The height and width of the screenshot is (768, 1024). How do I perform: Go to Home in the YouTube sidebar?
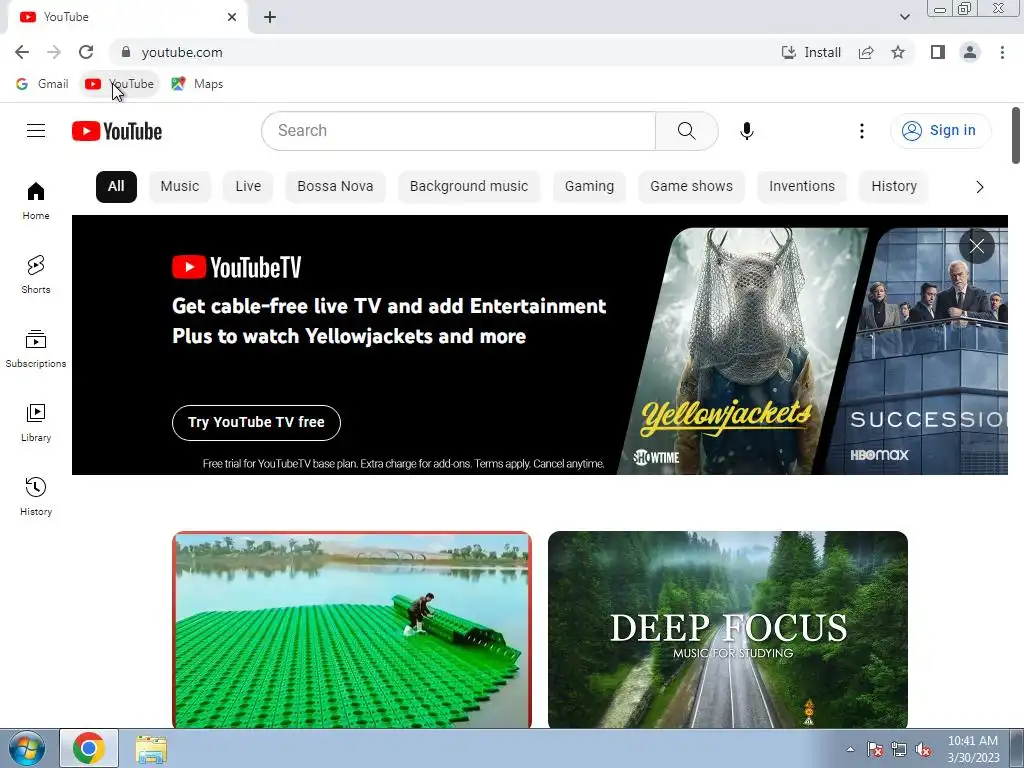coord(36,200)
